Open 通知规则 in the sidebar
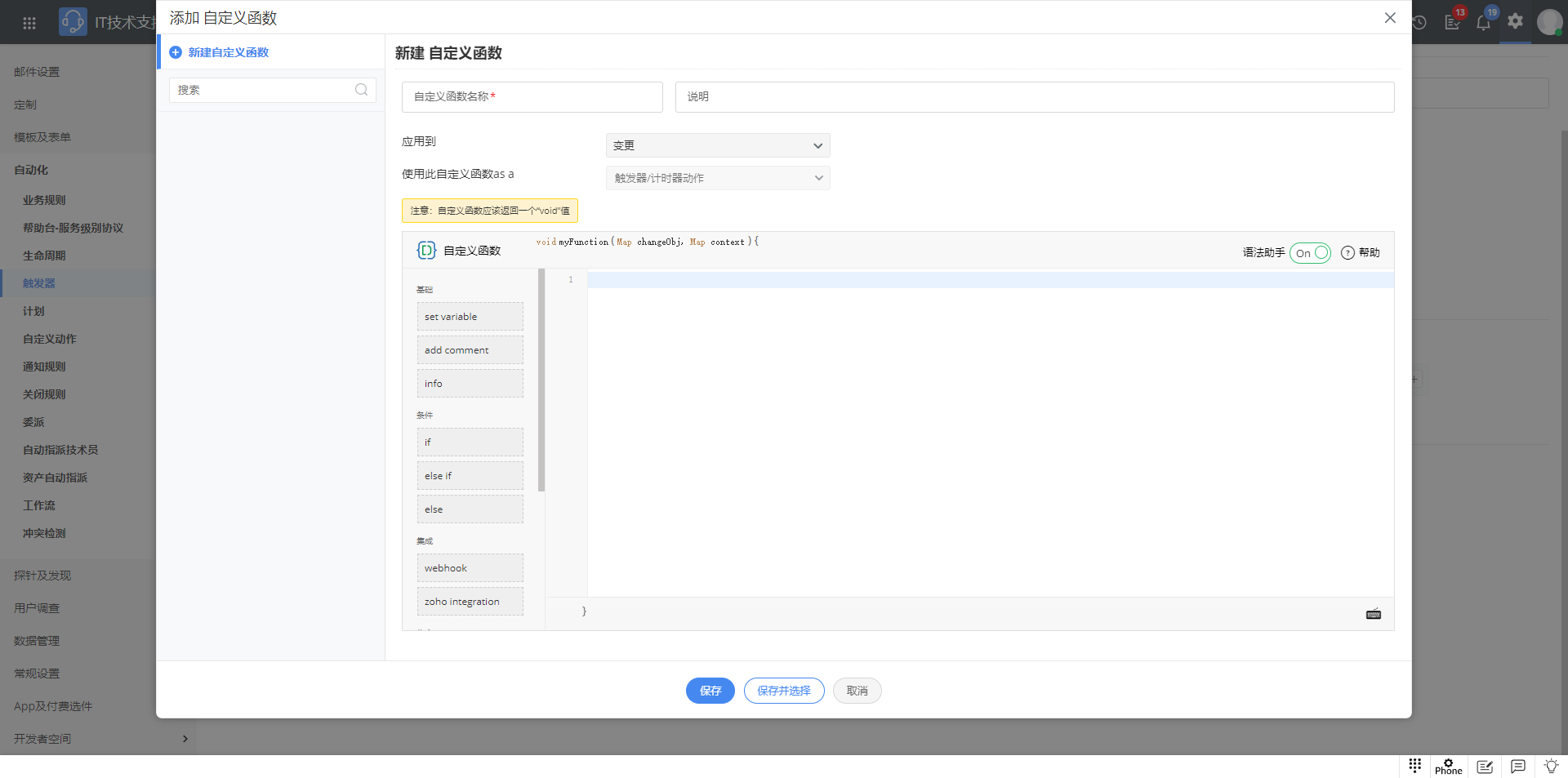1568x778 pixels. coord(44,367)
